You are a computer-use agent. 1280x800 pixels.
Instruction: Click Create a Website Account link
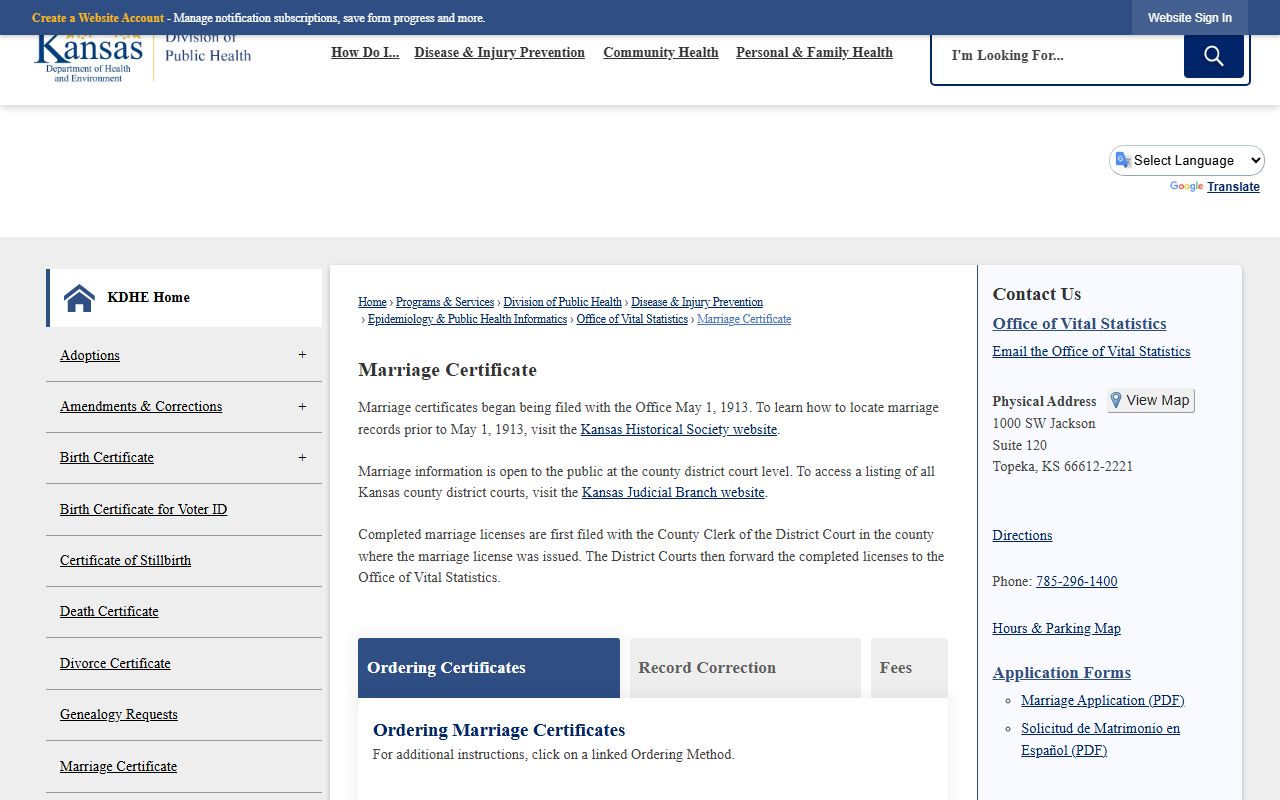click(98, 18)
